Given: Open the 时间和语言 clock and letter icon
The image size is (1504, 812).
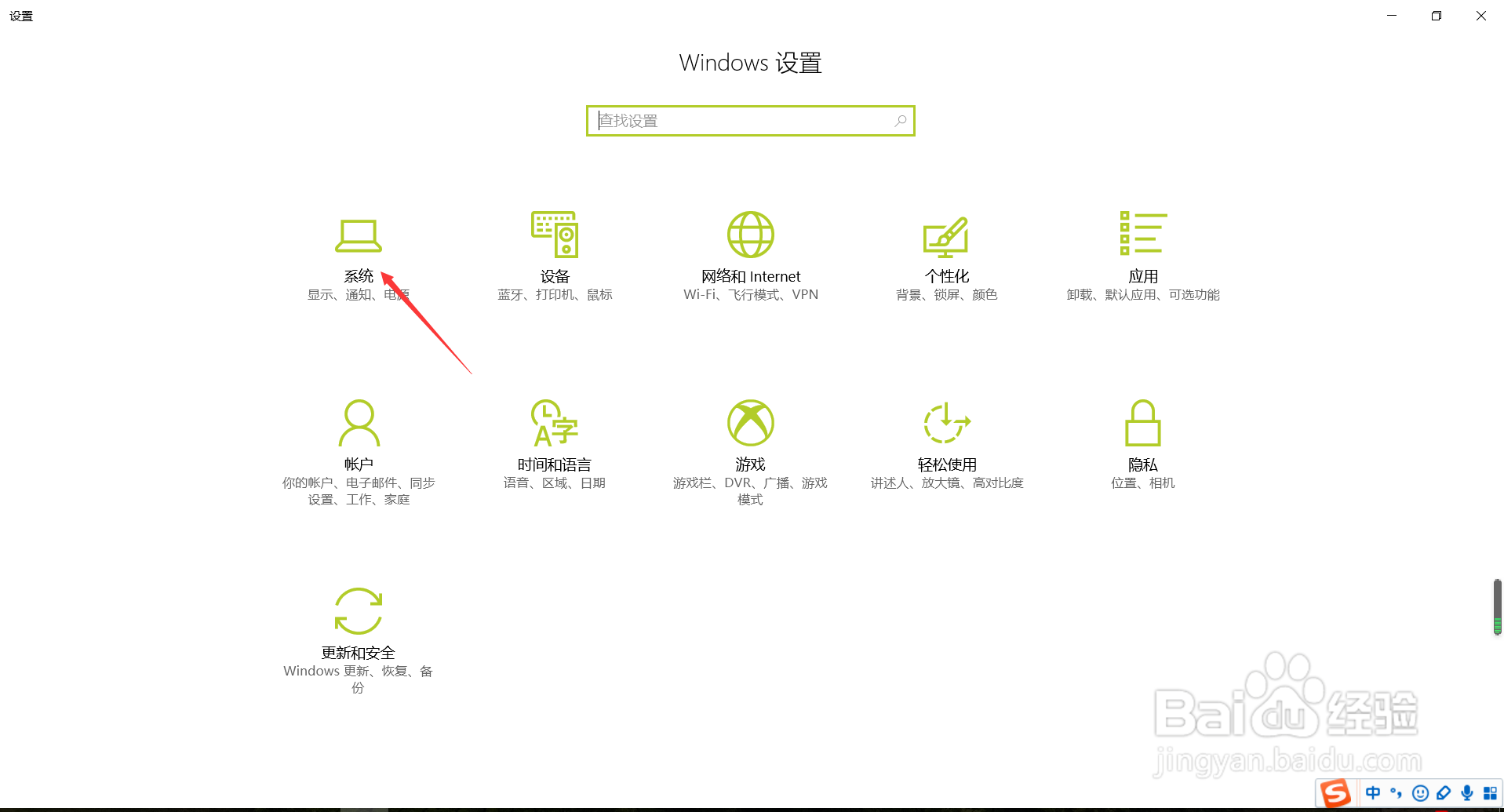Looking at the screenshot, I should [555, 423].
